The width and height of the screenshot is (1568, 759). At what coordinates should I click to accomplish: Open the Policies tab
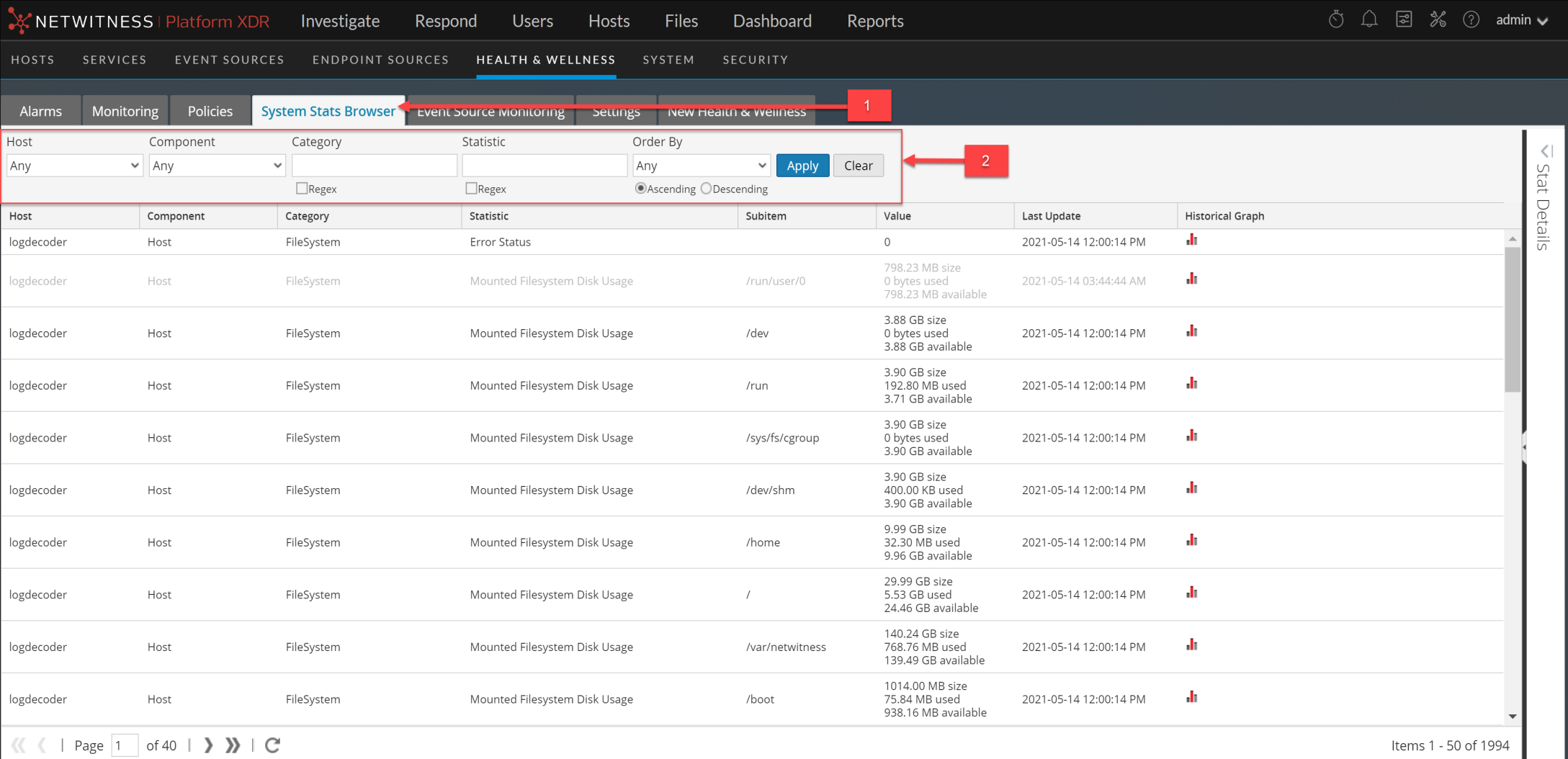tap(210, 111)
